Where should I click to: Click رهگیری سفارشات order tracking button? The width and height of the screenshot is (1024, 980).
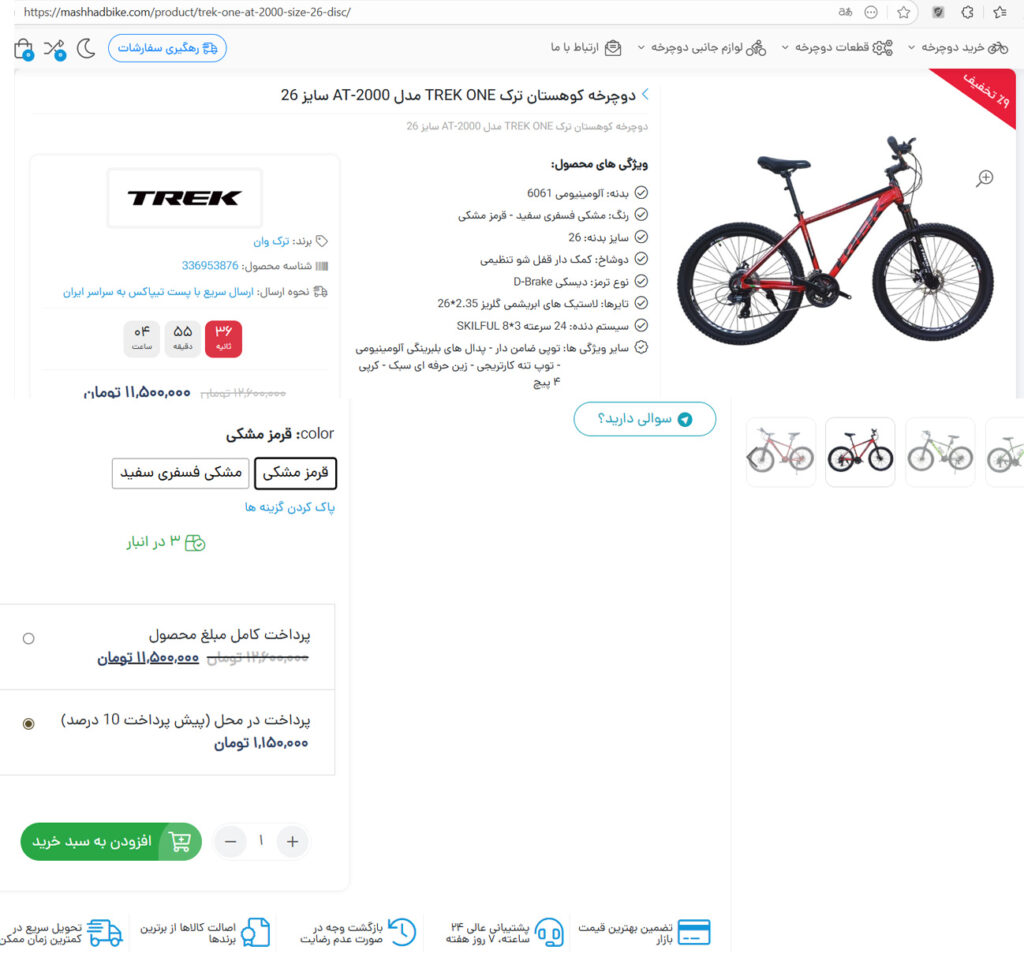coord(167,48)
